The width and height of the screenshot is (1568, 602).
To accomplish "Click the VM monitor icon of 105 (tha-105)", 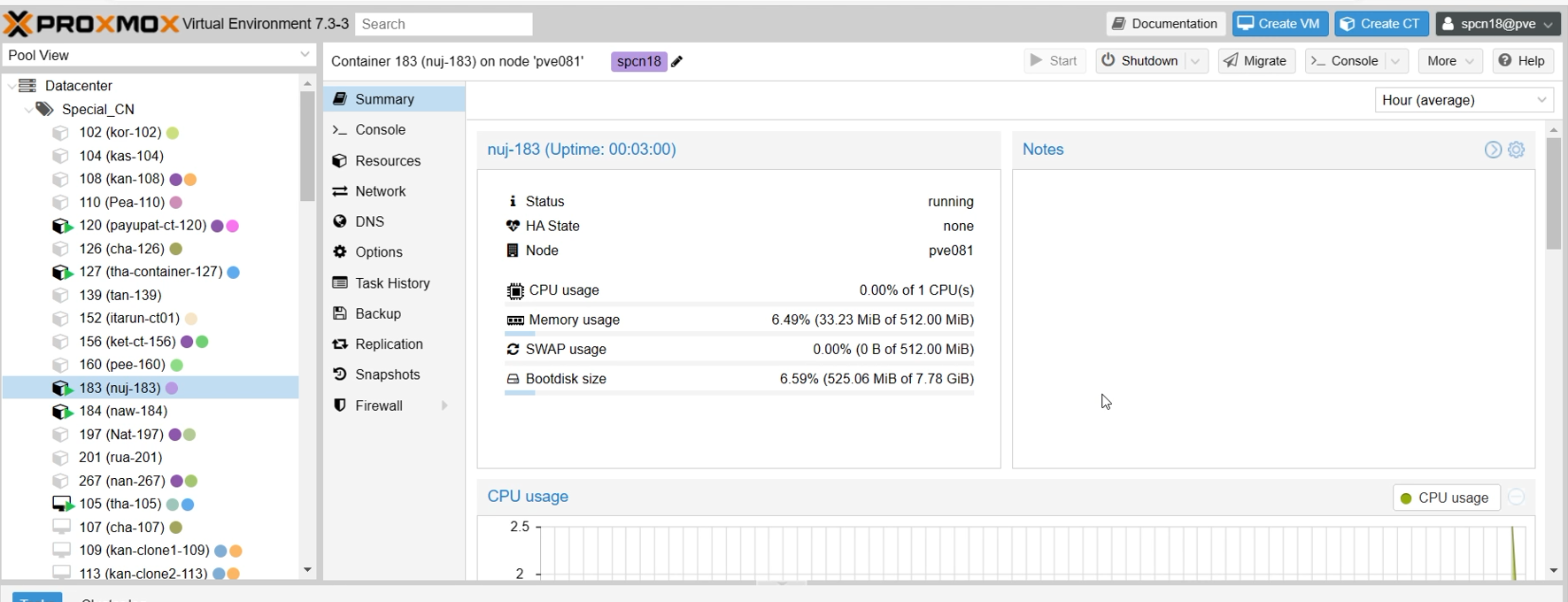I will click(63, 504).
